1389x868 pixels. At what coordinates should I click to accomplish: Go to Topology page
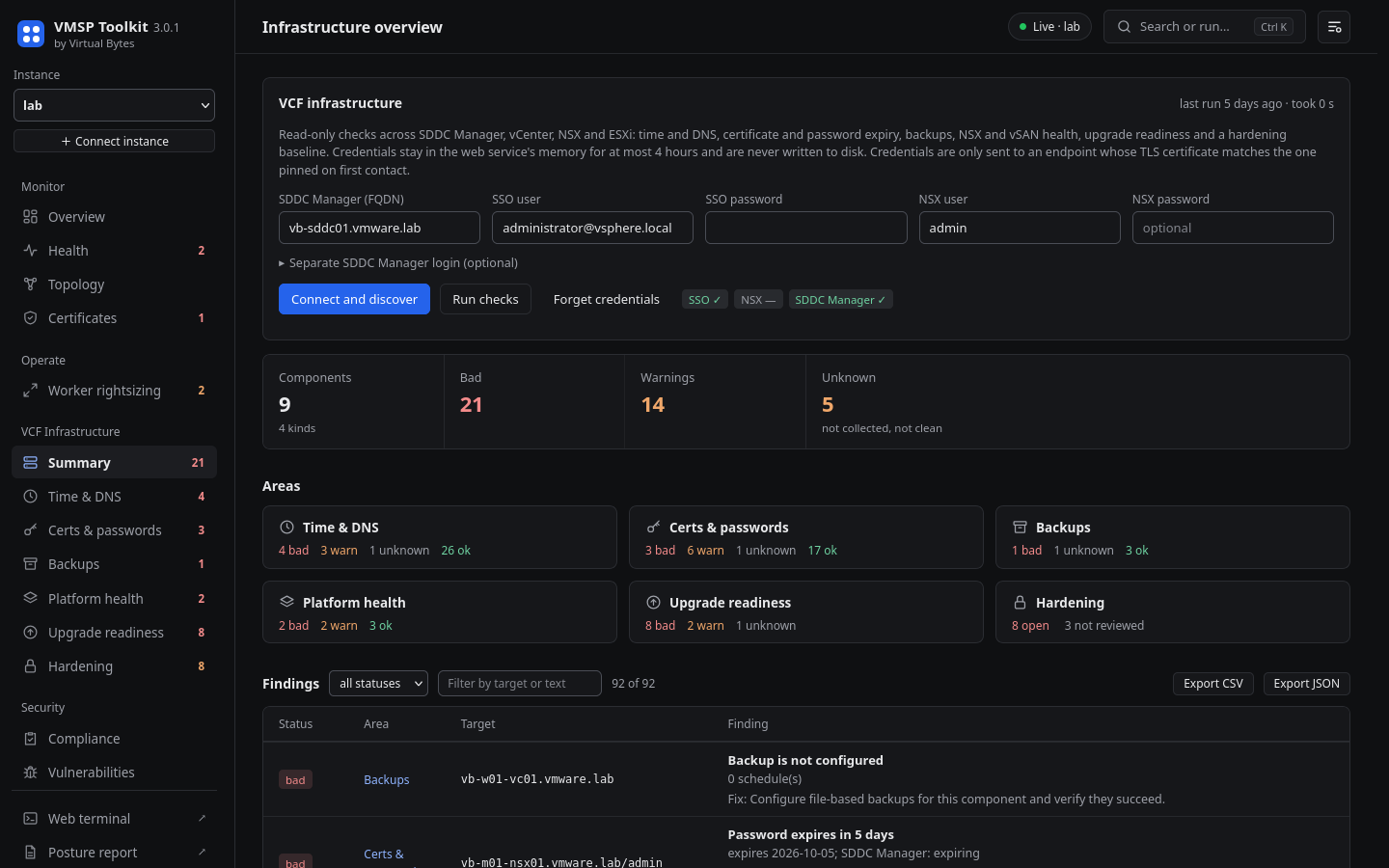pyautogui.click(x=114, y=285)
